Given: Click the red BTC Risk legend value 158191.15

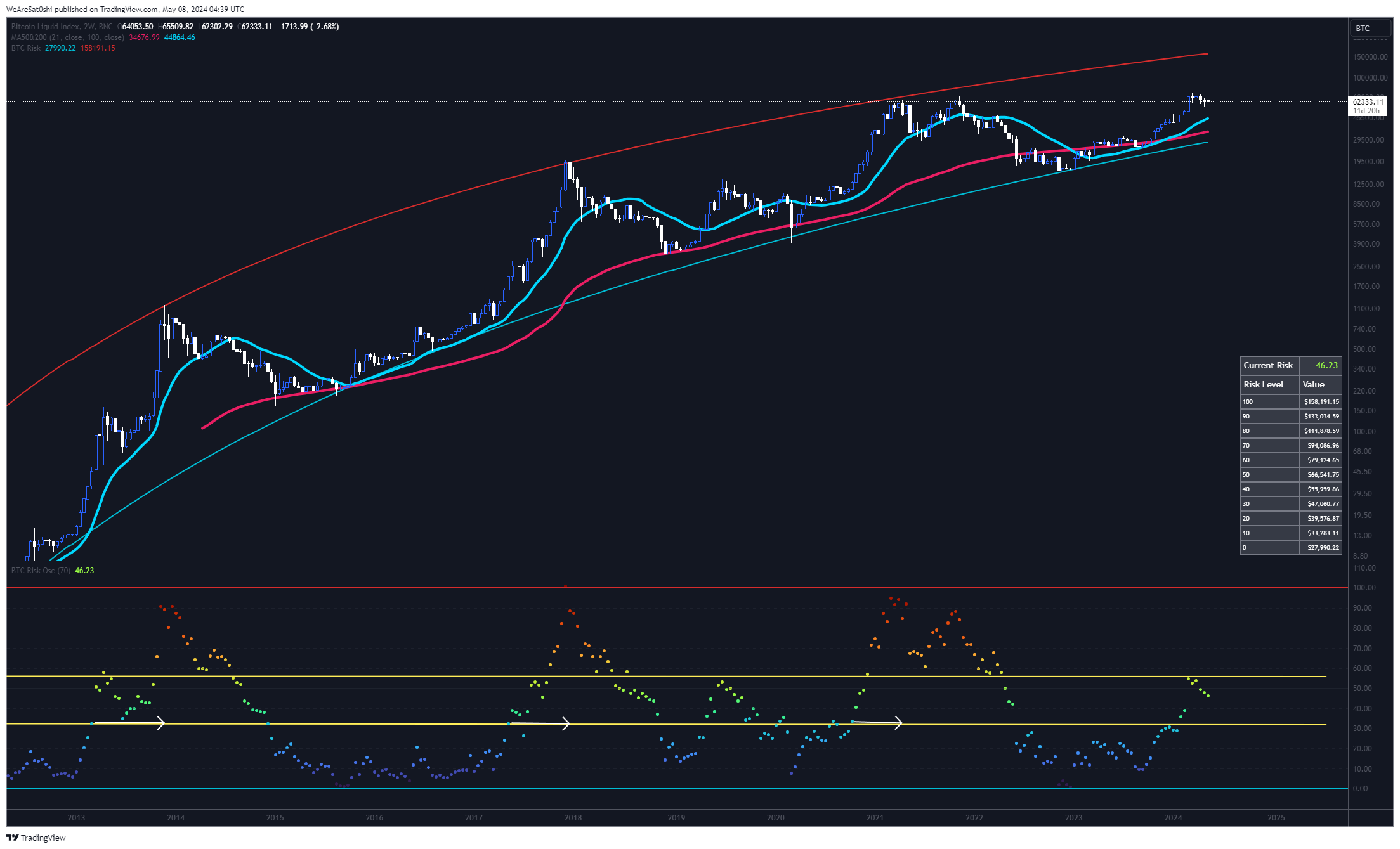Looking at the screenshot, I should (98, 48).
